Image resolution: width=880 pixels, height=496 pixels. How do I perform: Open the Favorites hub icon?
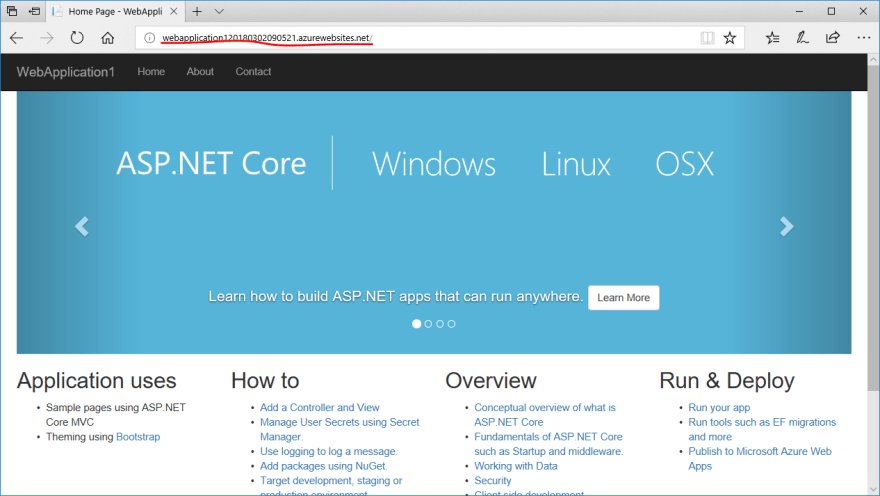click(772, 38)
